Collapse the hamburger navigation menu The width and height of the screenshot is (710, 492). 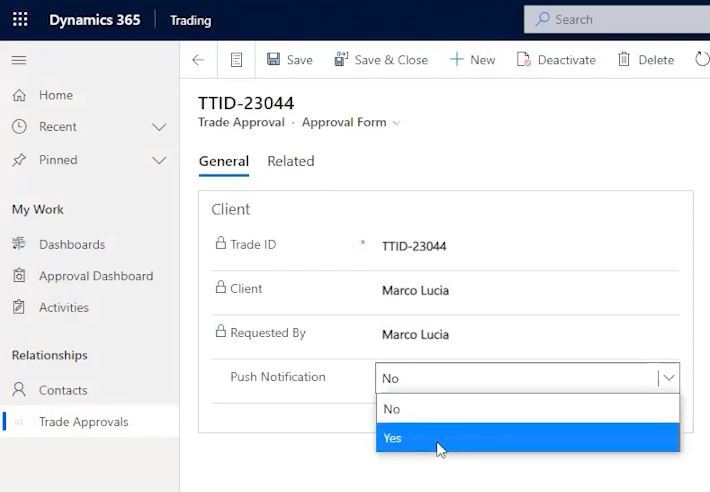(19, 60)
